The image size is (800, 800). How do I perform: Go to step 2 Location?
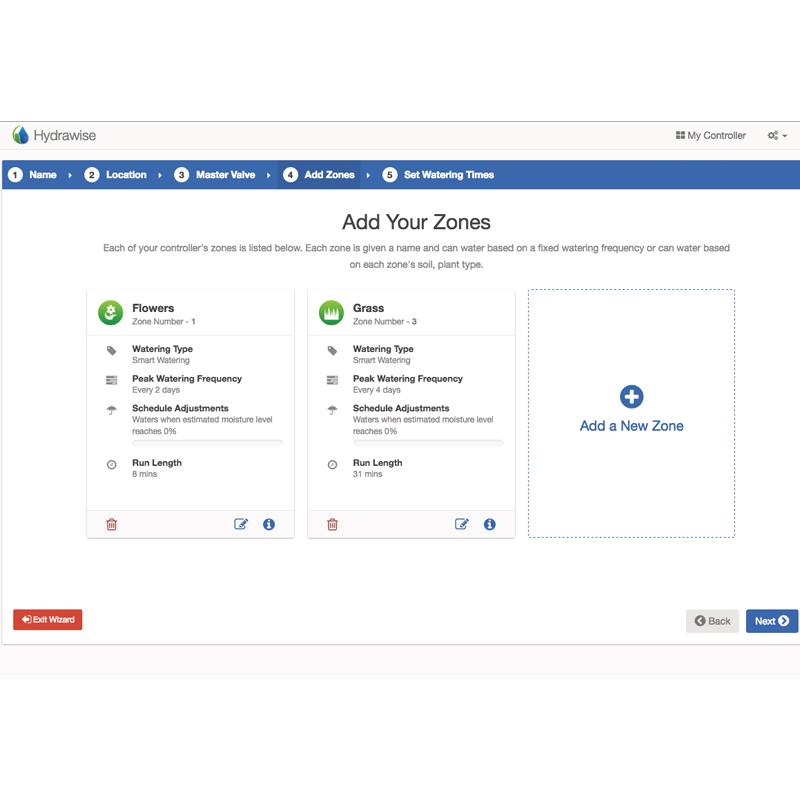coord(116,175)
